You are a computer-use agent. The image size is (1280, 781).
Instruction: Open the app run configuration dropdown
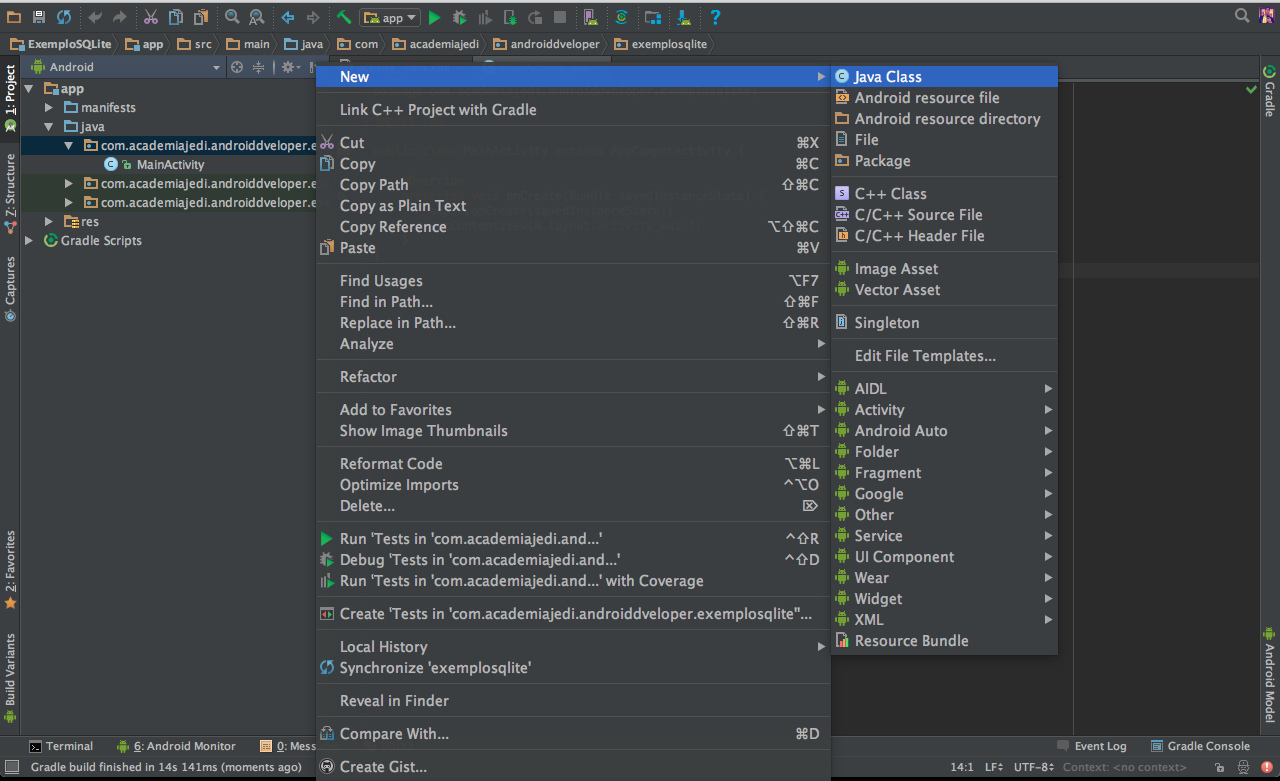point(390,17)
